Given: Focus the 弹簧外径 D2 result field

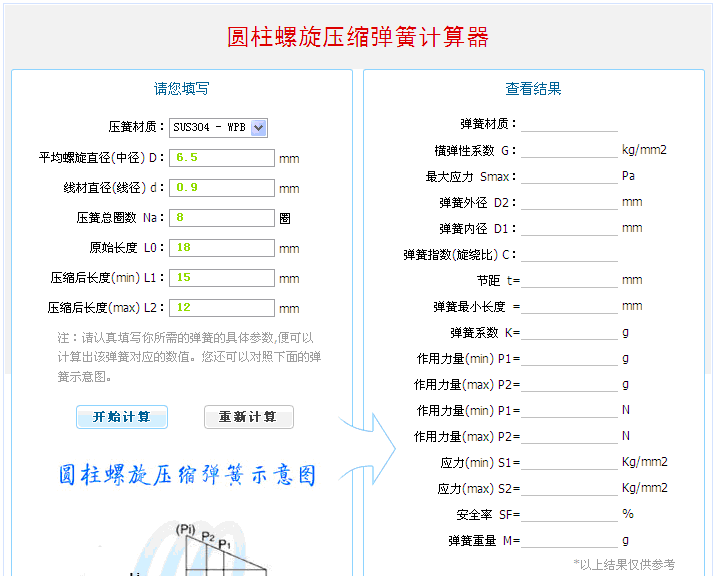Looking at the screenshot, I should (x=569, y=202).
